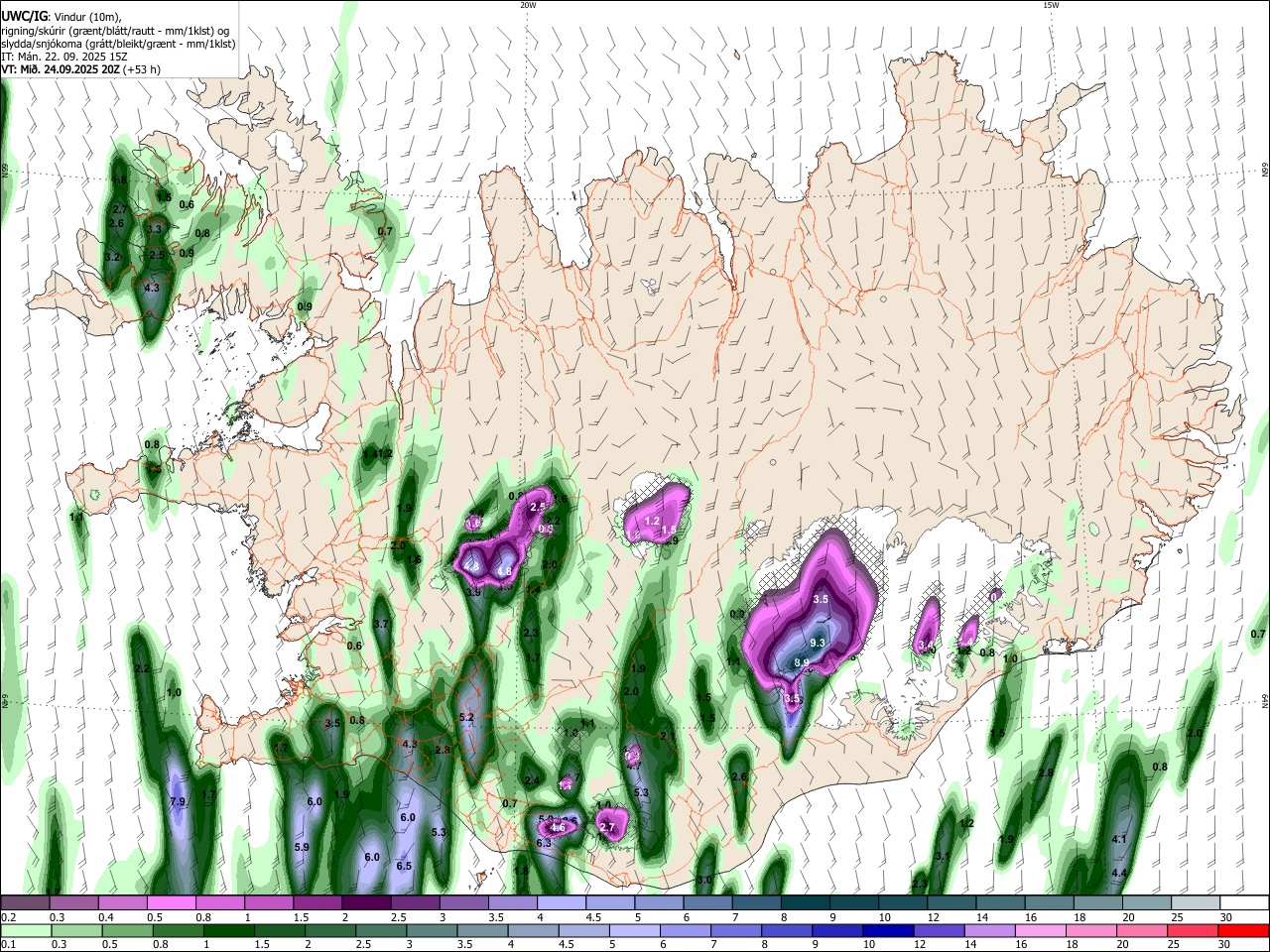Click the 4.1 rain value offshore southeast
This screenshot has width=1270, height=952.
1119,839
